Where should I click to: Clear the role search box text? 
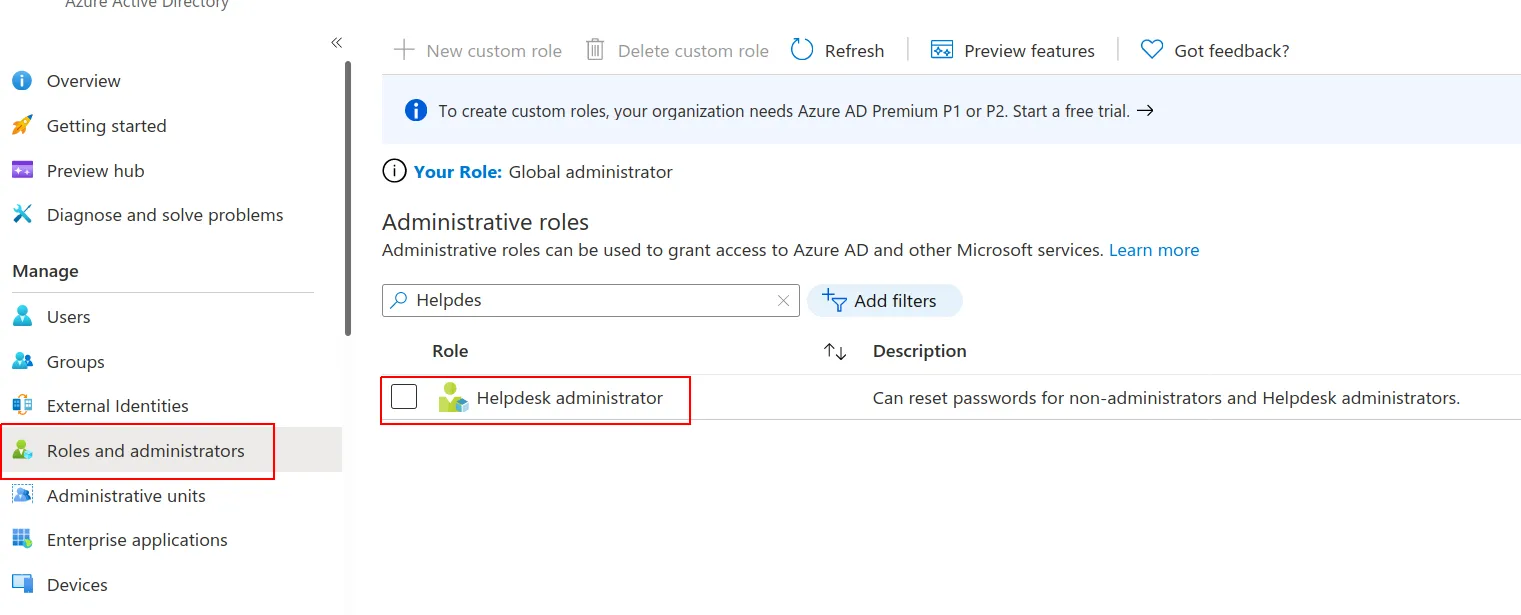(784, 301)
